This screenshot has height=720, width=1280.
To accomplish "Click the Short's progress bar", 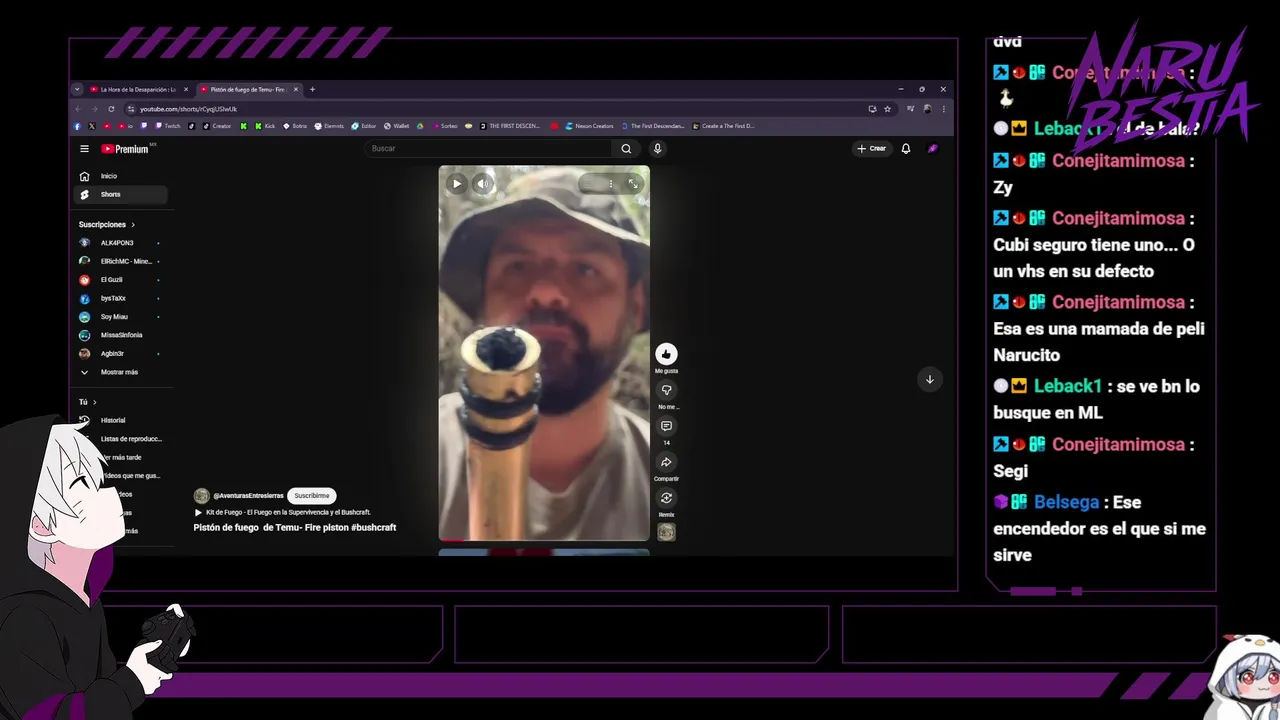I will (544, 540).
